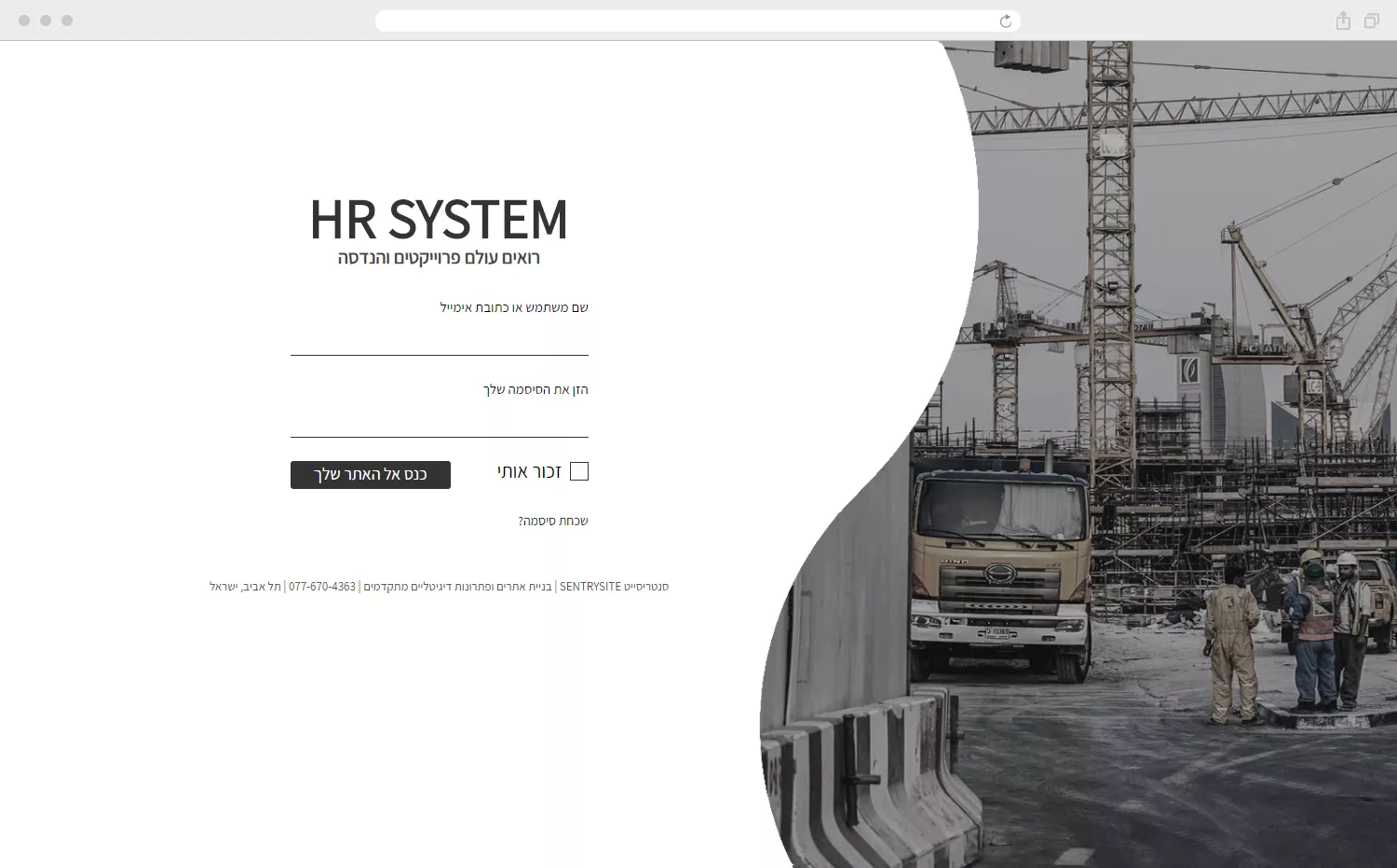
Task: Click the red macOS close window dot
Action: pos(24,20)
